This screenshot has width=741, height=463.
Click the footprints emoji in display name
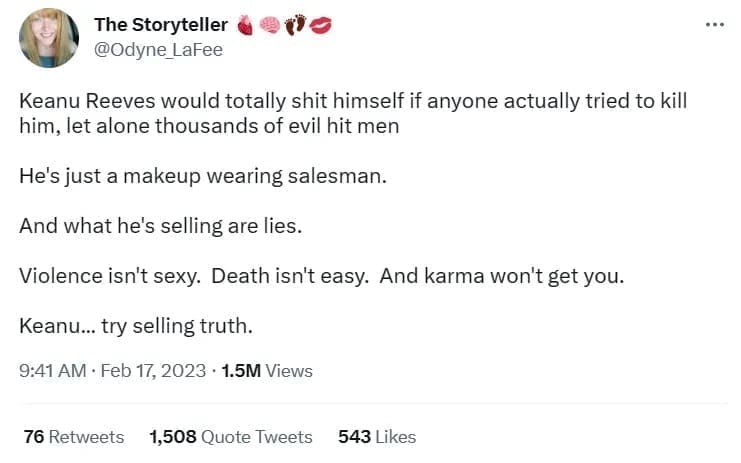point(295,25)
